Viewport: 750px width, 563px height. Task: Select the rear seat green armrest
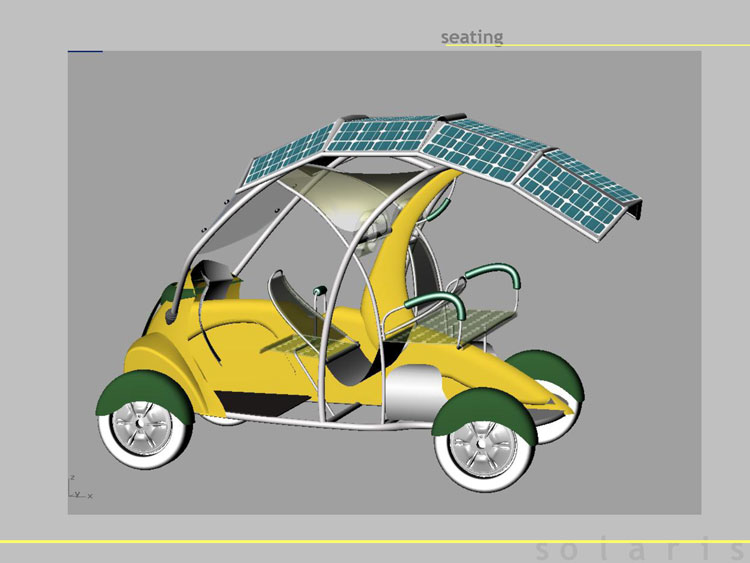434,305
